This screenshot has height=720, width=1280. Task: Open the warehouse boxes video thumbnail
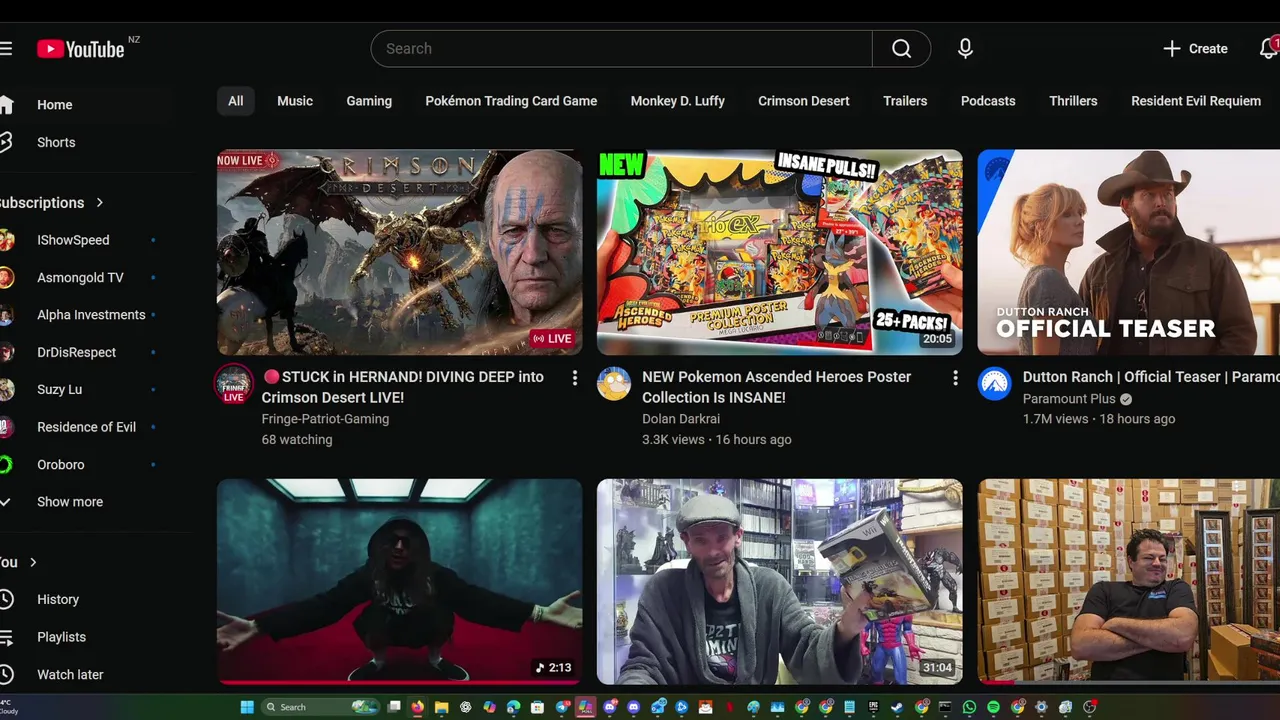click(1128, 582)
